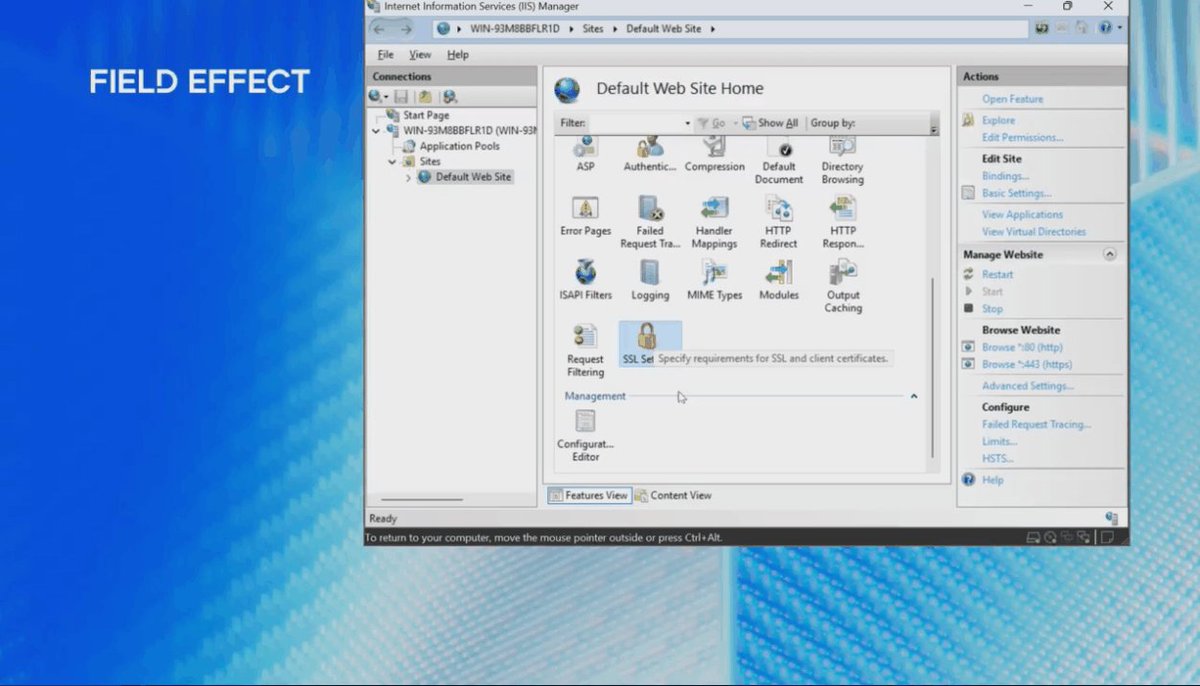Screen dimensions: 1200x686
Task: Click the Bindings action link
Action: (1005, 176)
